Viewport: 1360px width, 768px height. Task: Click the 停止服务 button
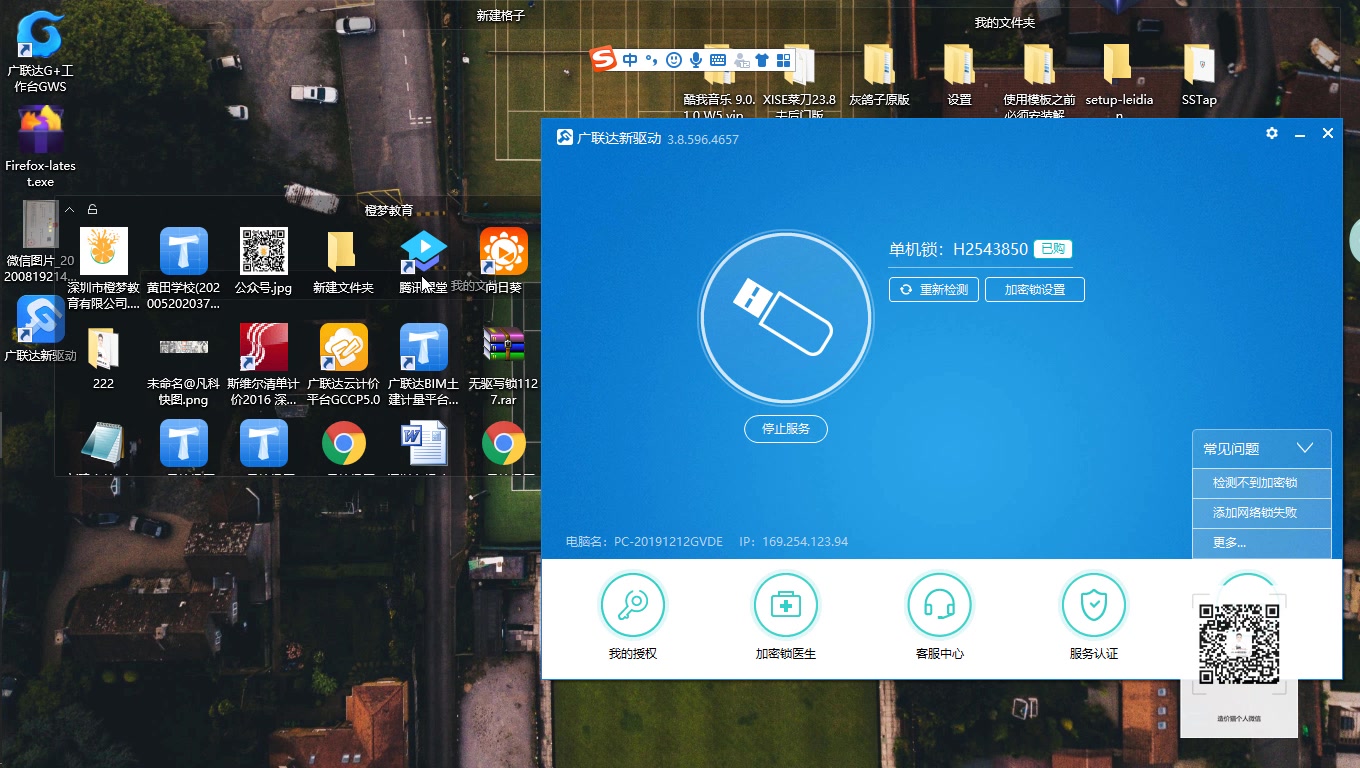pyautogui.click(x=786, y=428)
